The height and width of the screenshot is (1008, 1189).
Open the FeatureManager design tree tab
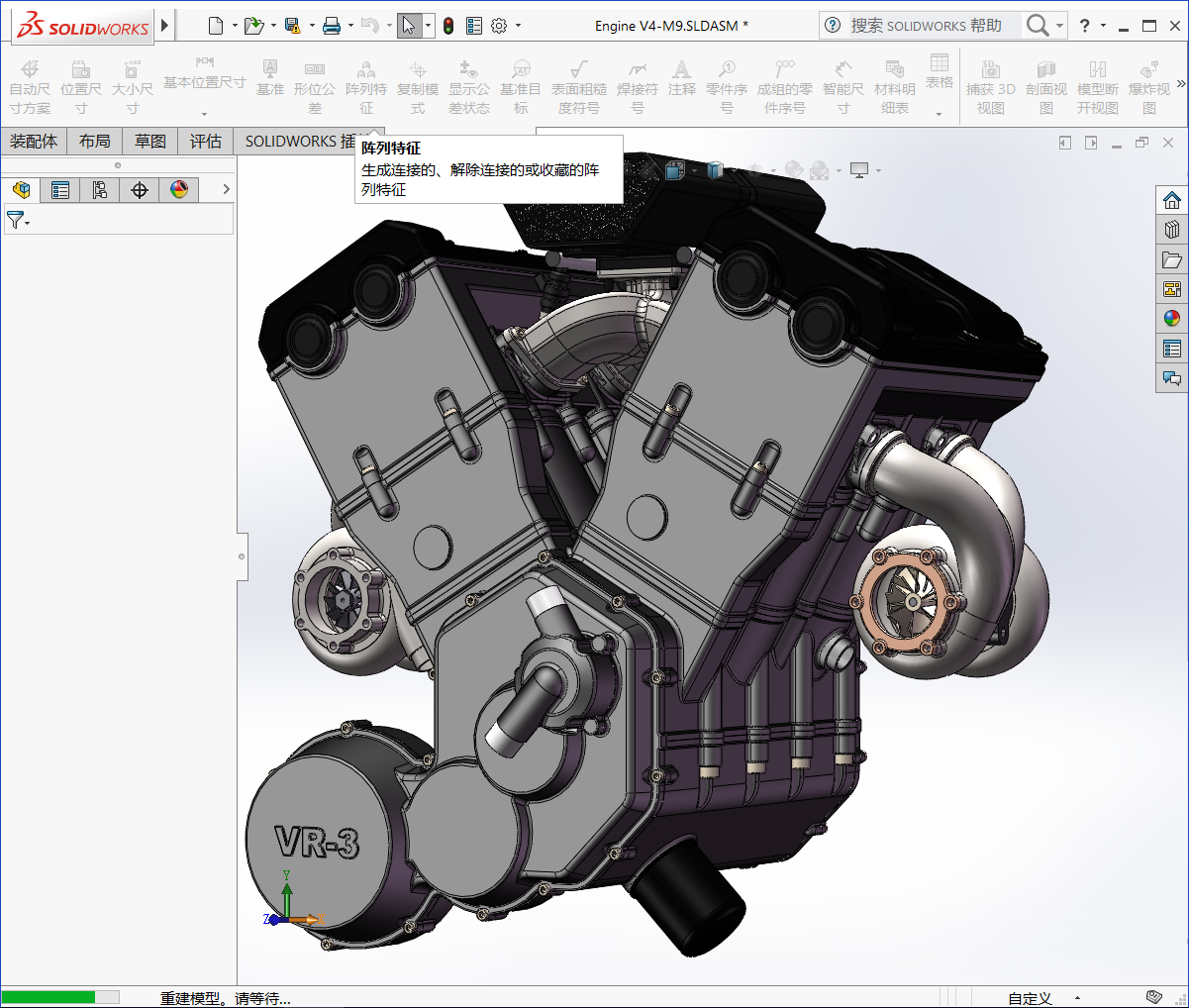pyautogui.click(x=22, y=190)
